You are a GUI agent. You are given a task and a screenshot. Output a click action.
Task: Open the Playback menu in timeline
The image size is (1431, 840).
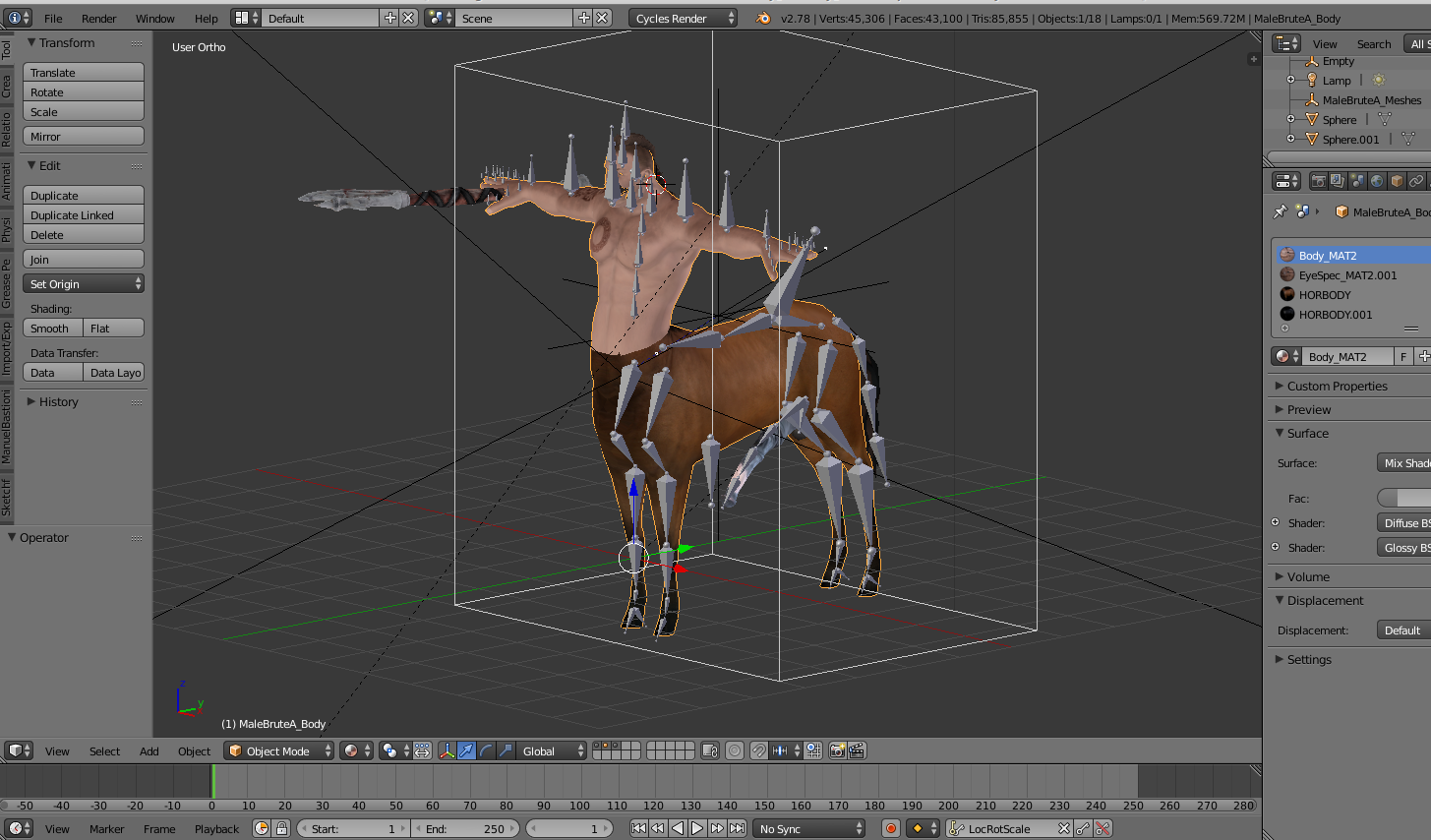coord(216,828)
